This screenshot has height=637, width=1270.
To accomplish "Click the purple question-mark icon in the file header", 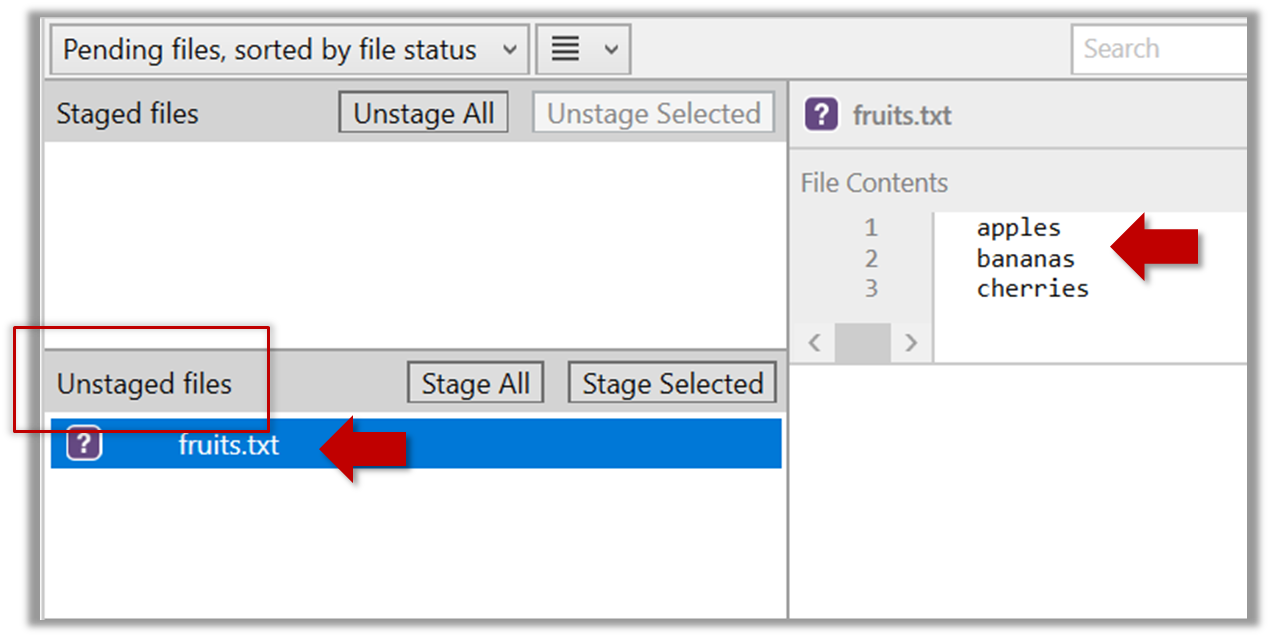I will point(821,115).
